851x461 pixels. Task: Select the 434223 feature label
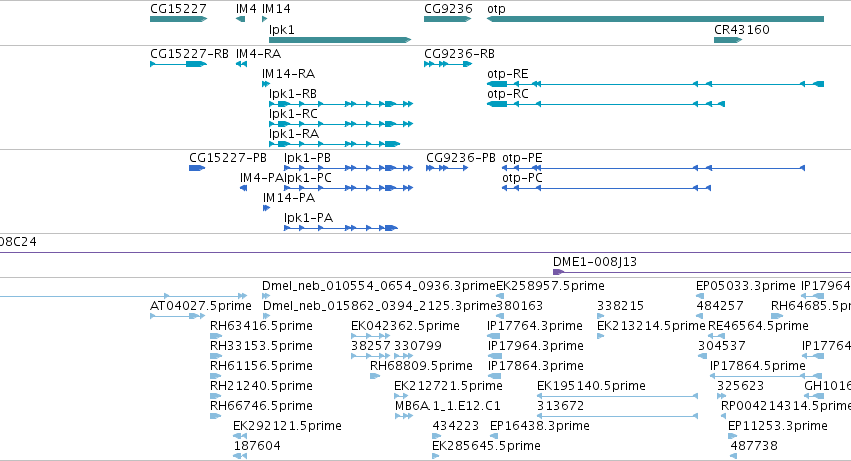coord(456,426)
